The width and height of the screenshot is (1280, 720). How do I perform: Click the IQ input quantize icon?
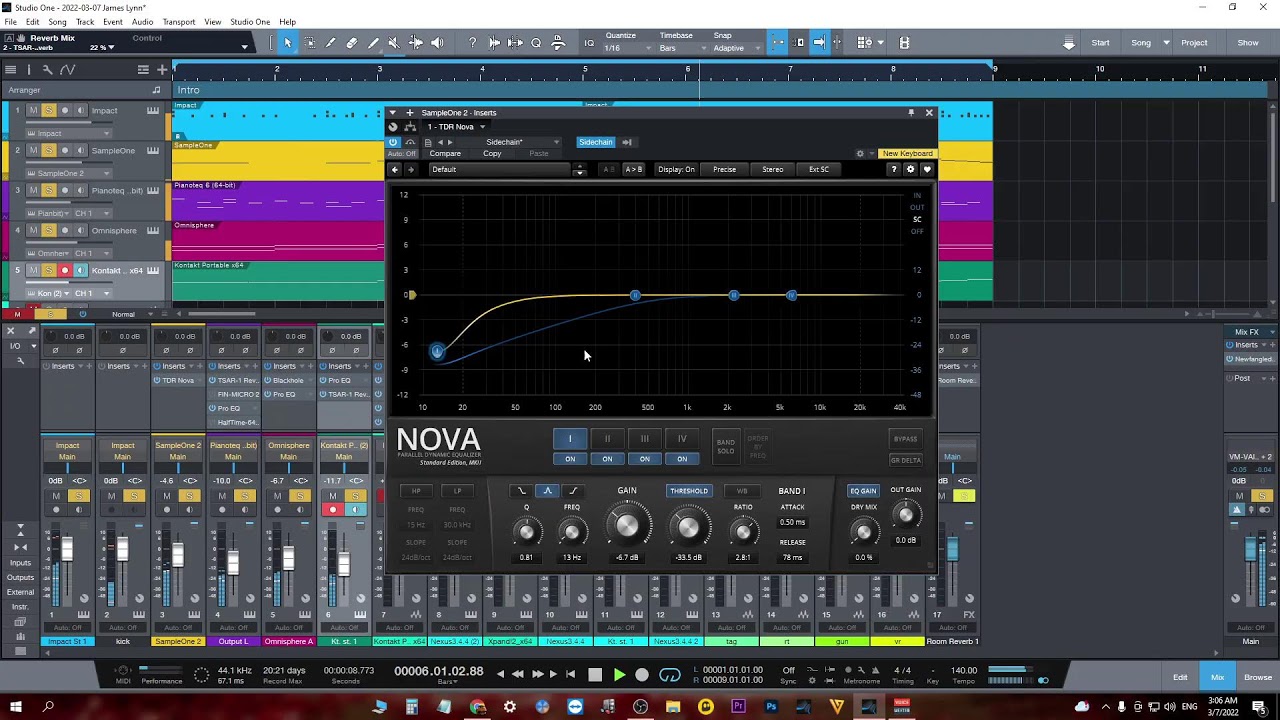coord(589,43)
